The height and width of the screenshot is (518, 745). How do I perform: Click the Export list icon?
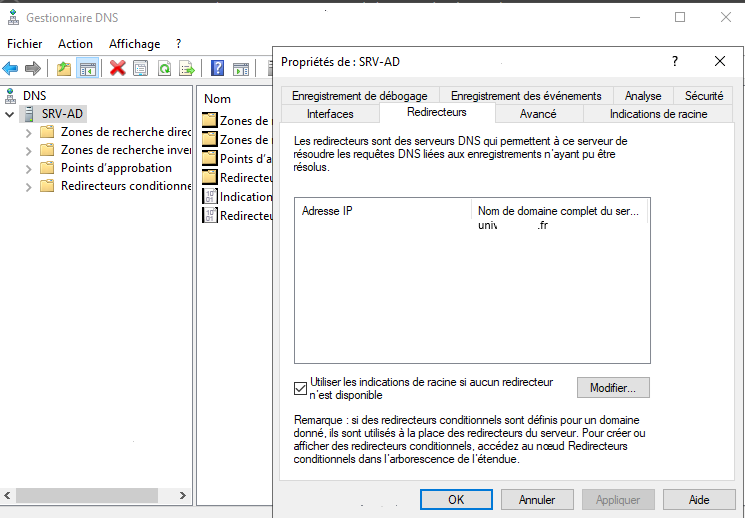[x=187, y=68]
